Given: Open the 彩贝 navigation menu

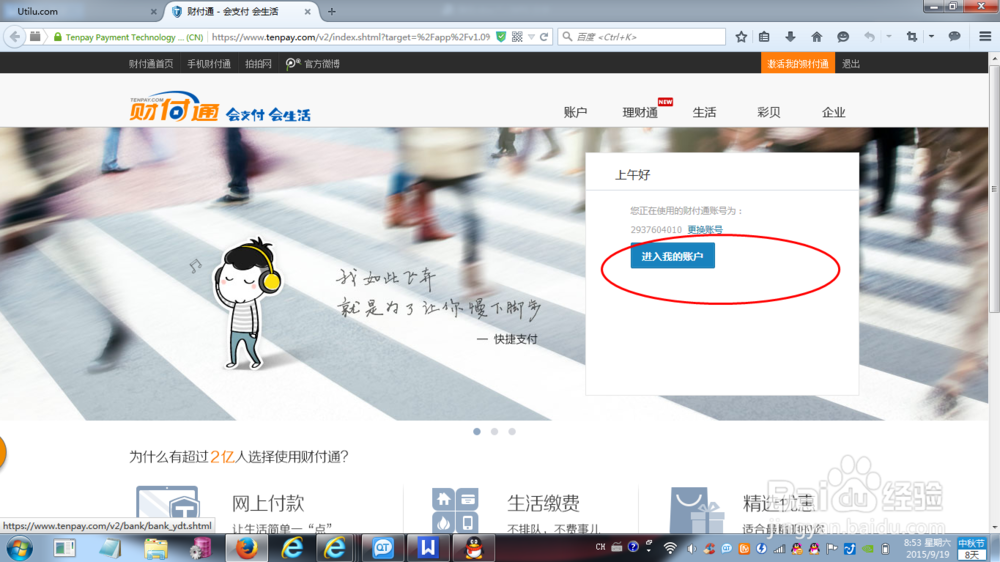Looking at the screenshot, I should pyautogui.click(x=768, y=112).
